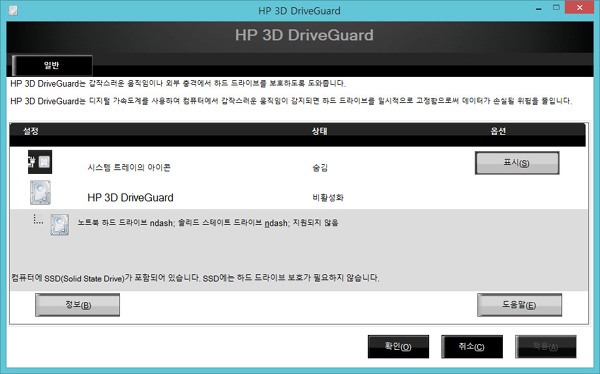The width and height of the screenshot is (600, 374).
Task: Click the 설정 column header
Action: click(x=31, y=131)
